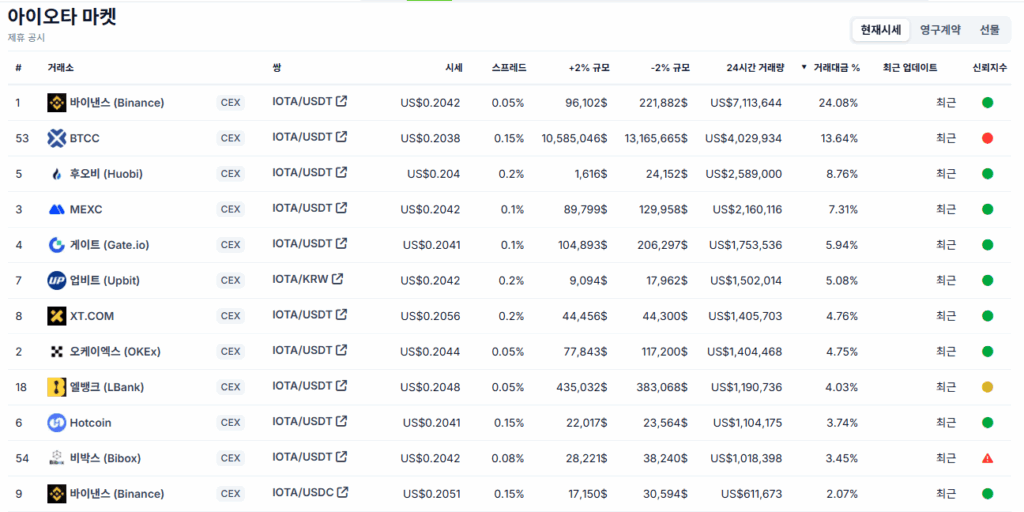Open 바이낸스 (Binance) link in first row
The image size is (1024, 512).
tap(117, 103)
